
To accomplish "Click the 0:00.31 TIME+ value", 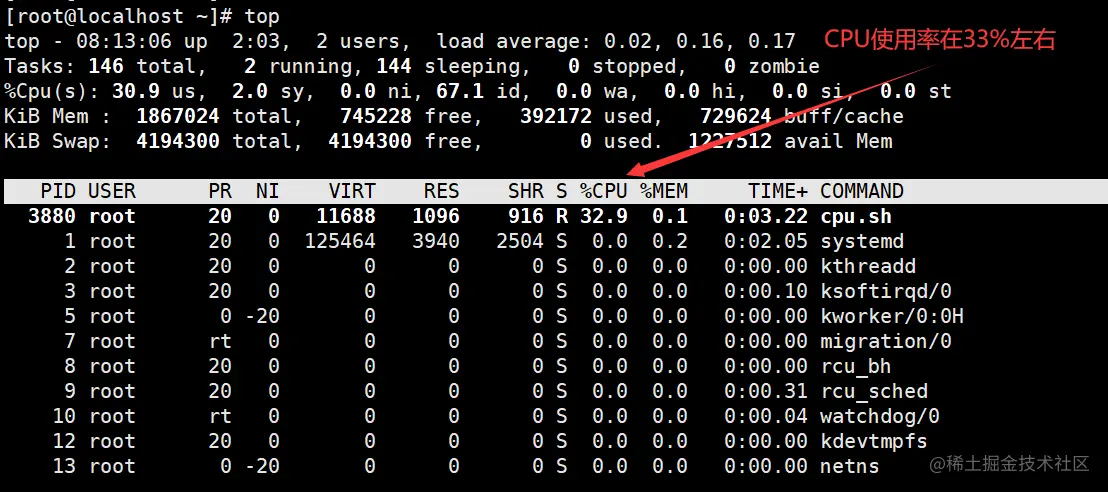I will coord(765,391).
